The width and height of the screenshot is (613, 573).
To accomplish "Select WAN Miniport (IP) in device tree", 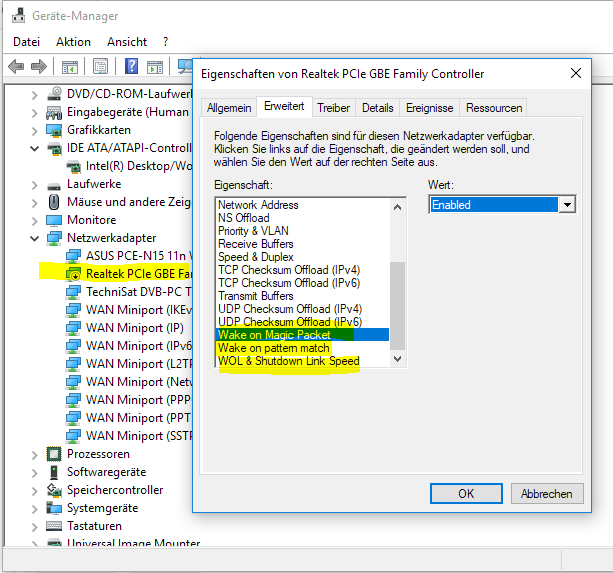I will pyautogui.click(x=135, y=328).
